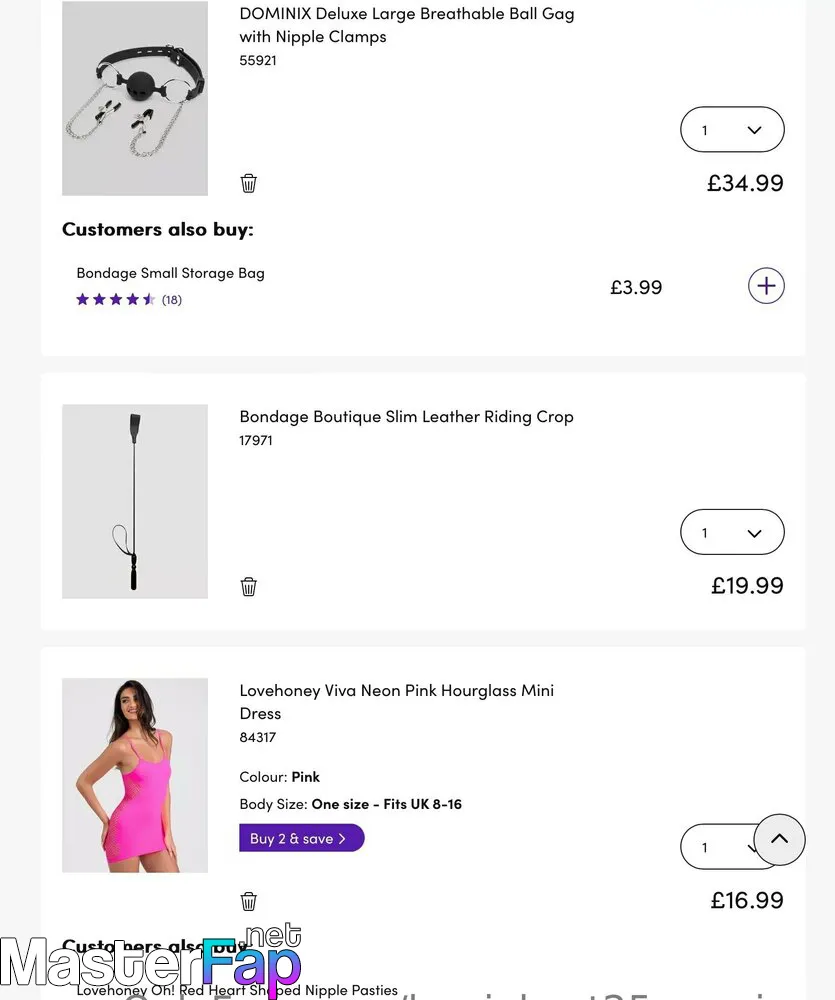Image resolution: width=835 pixels, height=1000 pixels.
Task: Open DOMINIX Deluxe Ball Gag product title
Action: coord(406,25)
